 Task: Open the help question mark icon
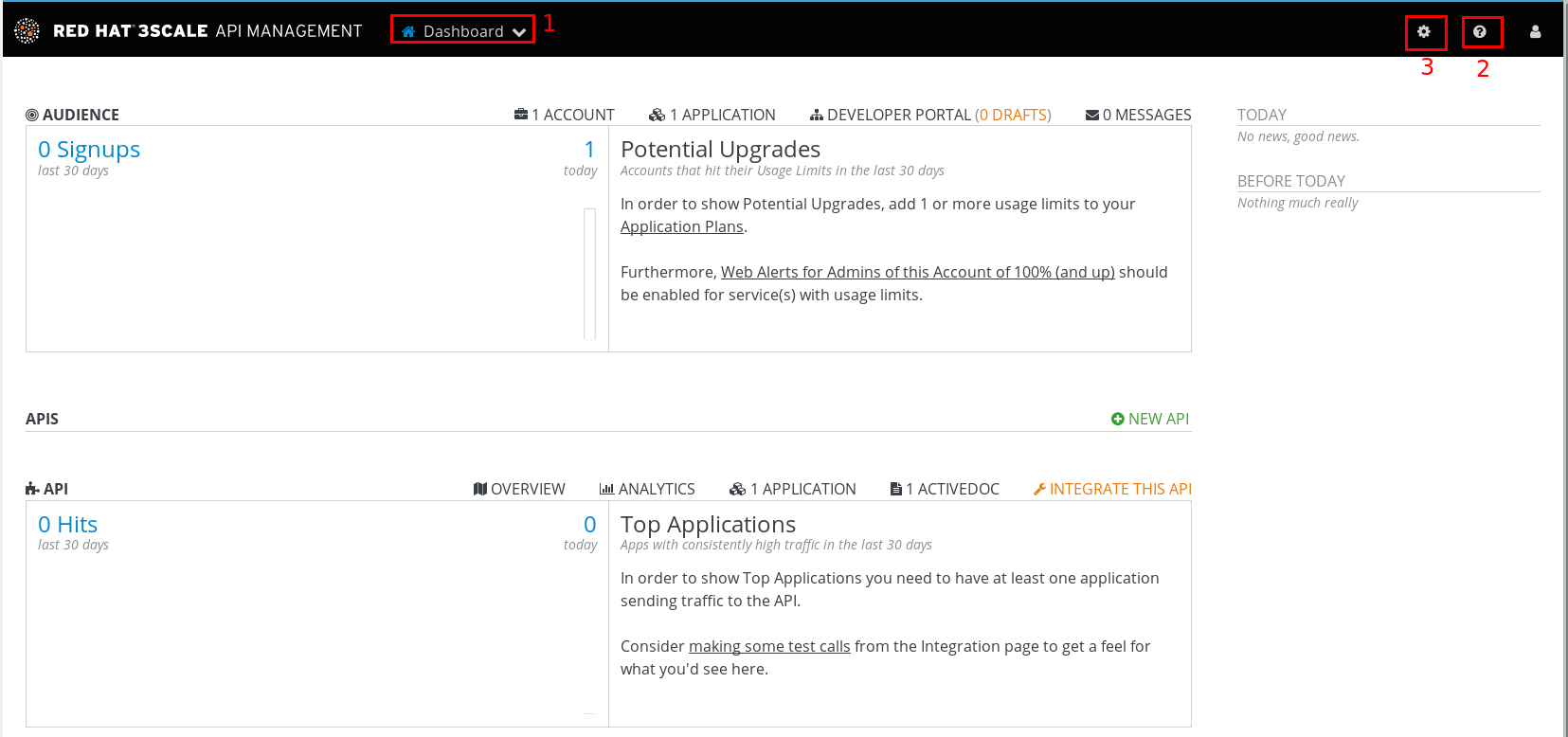pos(1479,31)
